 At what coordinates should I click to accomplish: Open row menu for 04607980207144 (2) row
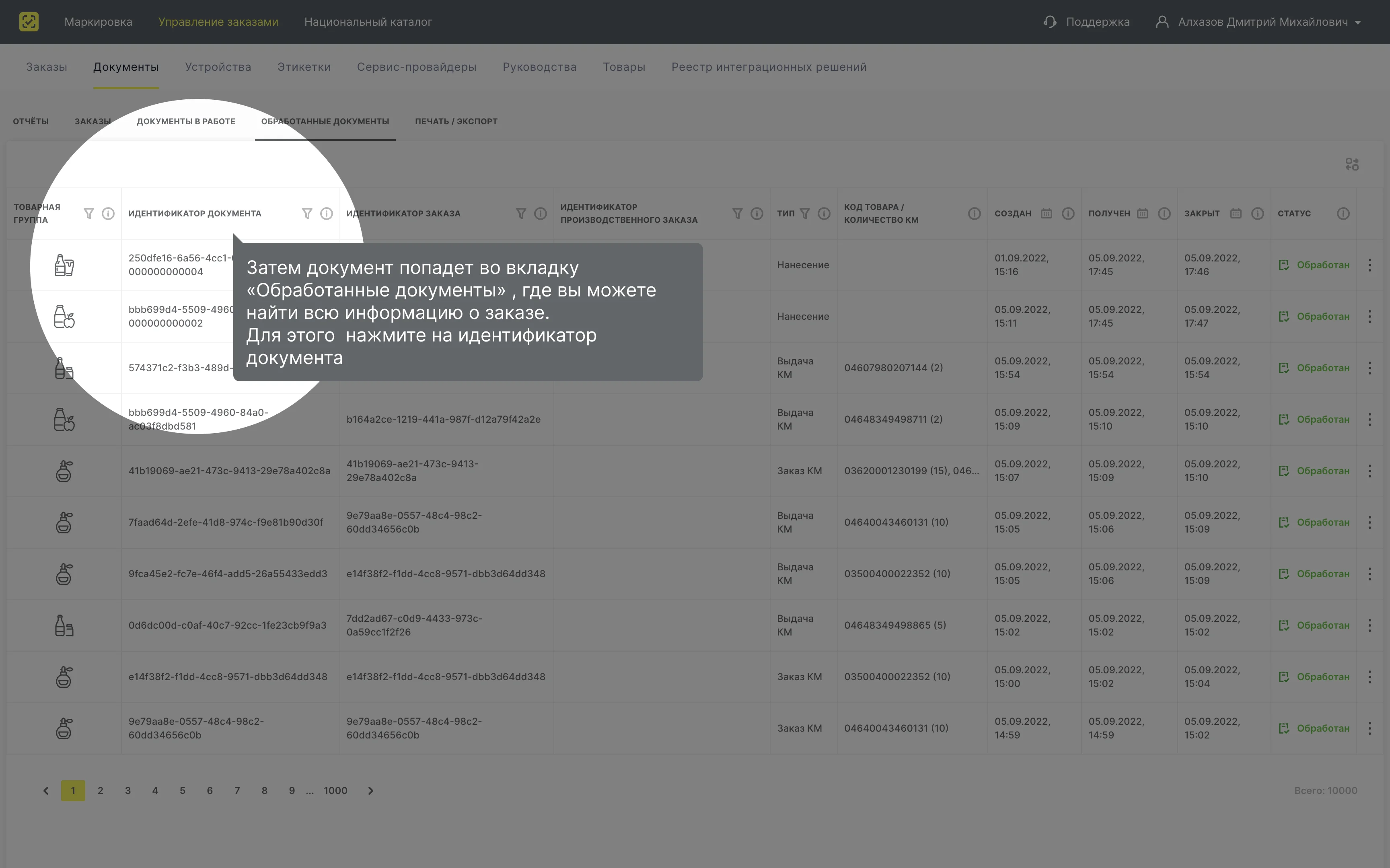coord(1370,368)
